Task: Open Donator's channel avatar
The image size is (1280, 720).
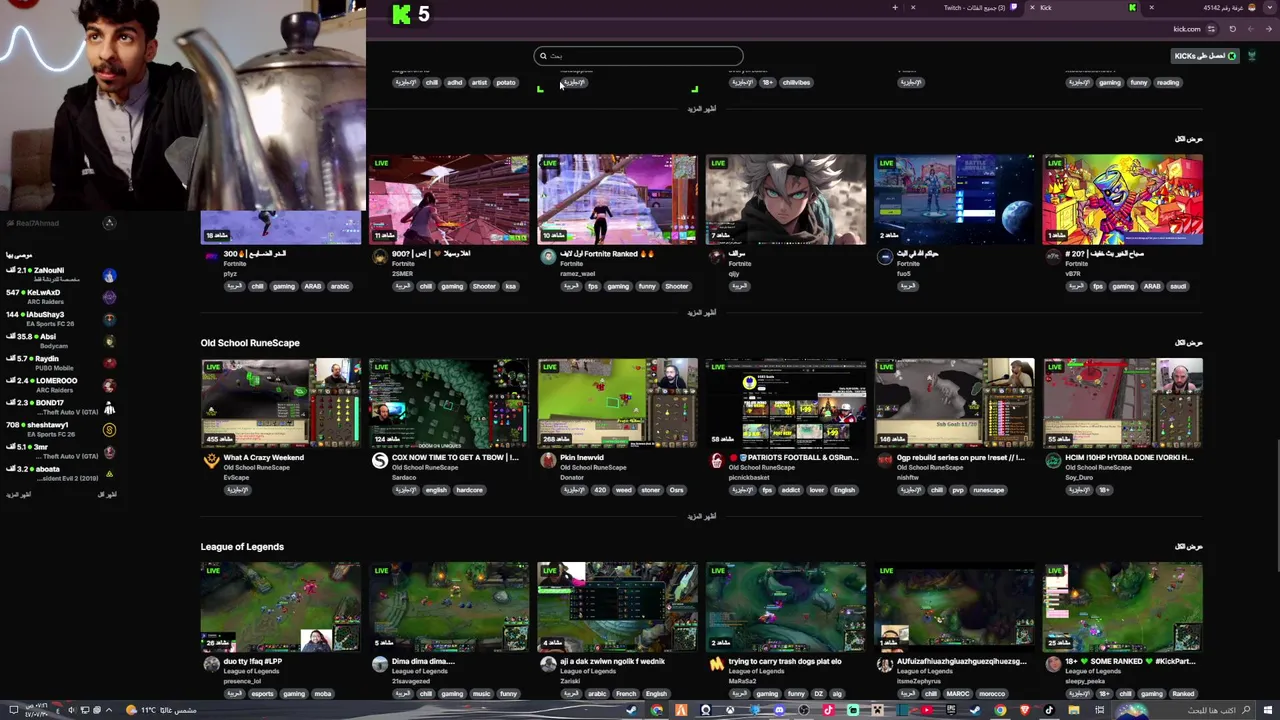Action: 548,461
